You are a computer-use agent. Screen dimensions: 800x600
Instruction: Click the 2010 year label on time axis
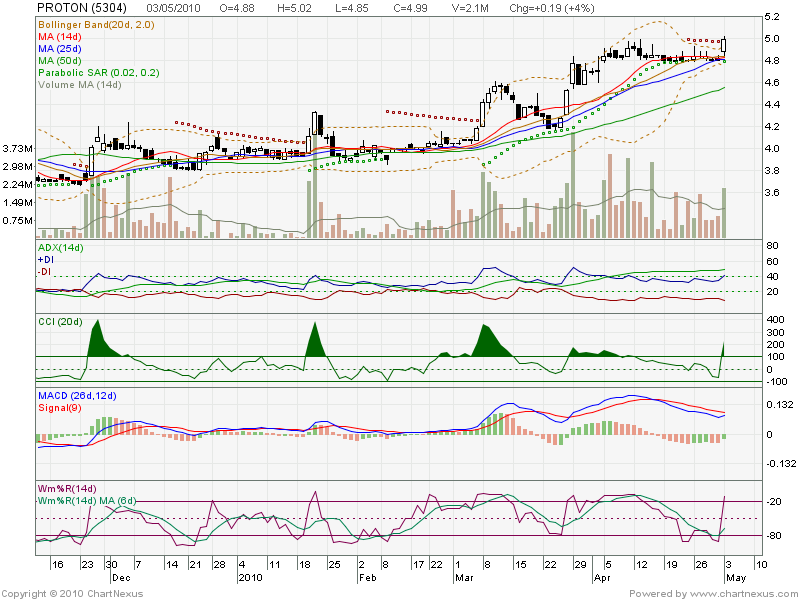[x=251, y=578]
